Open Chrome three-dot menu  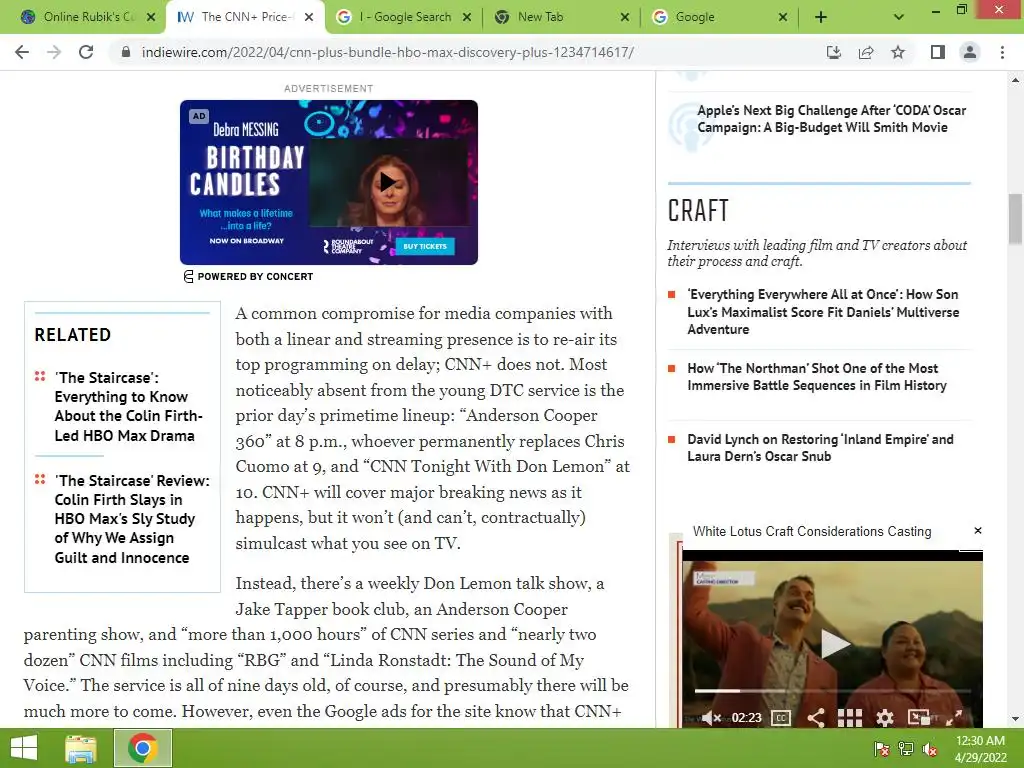click(x=1002, y=52)
